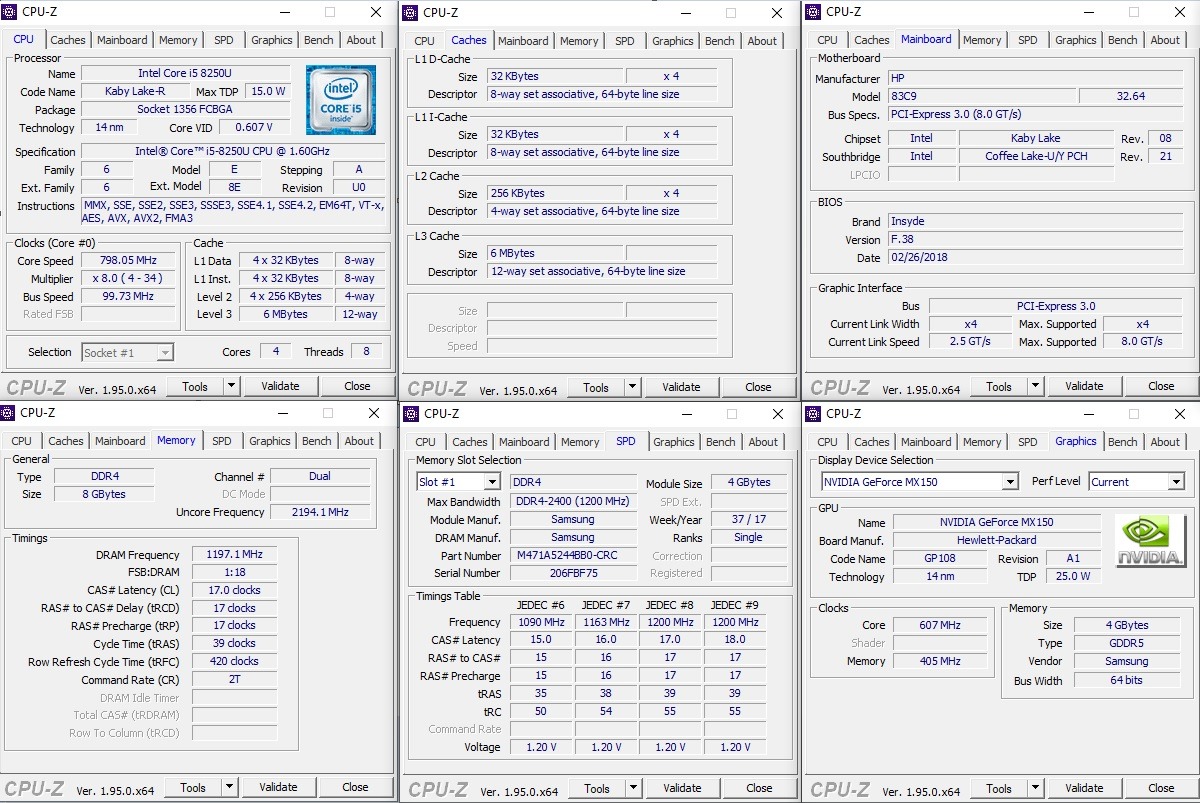The height and width of the screenshot is (803, 1200).
Task: Click Max Bandwidth DDR4-2400 field
Action: [573, 501]
